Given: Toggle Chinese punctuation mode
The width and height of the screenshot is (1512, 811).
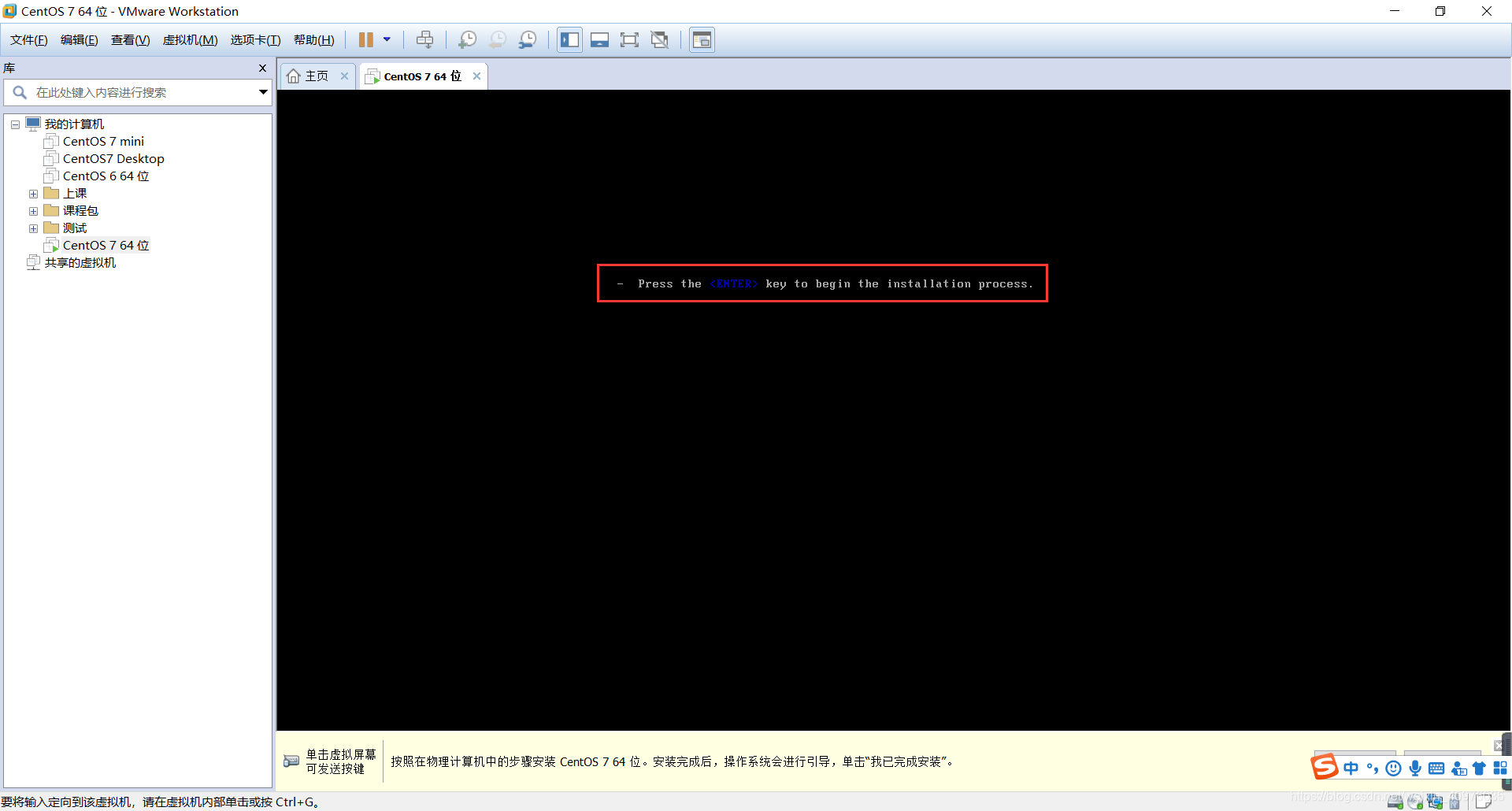Looking at the screenshot, I should pos(1373,768).
